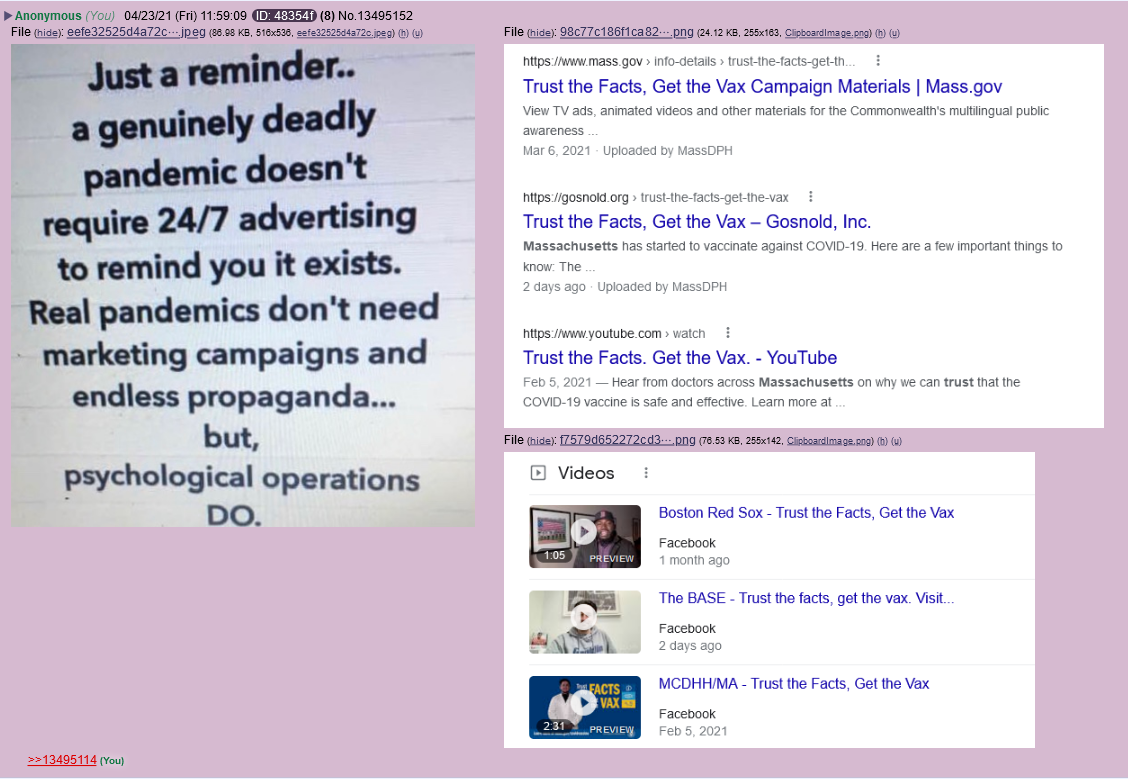1128x779 pixels.
Task: Open 'Trust the Facts' Mass.gov result title
Action: [x=762, y=86]
